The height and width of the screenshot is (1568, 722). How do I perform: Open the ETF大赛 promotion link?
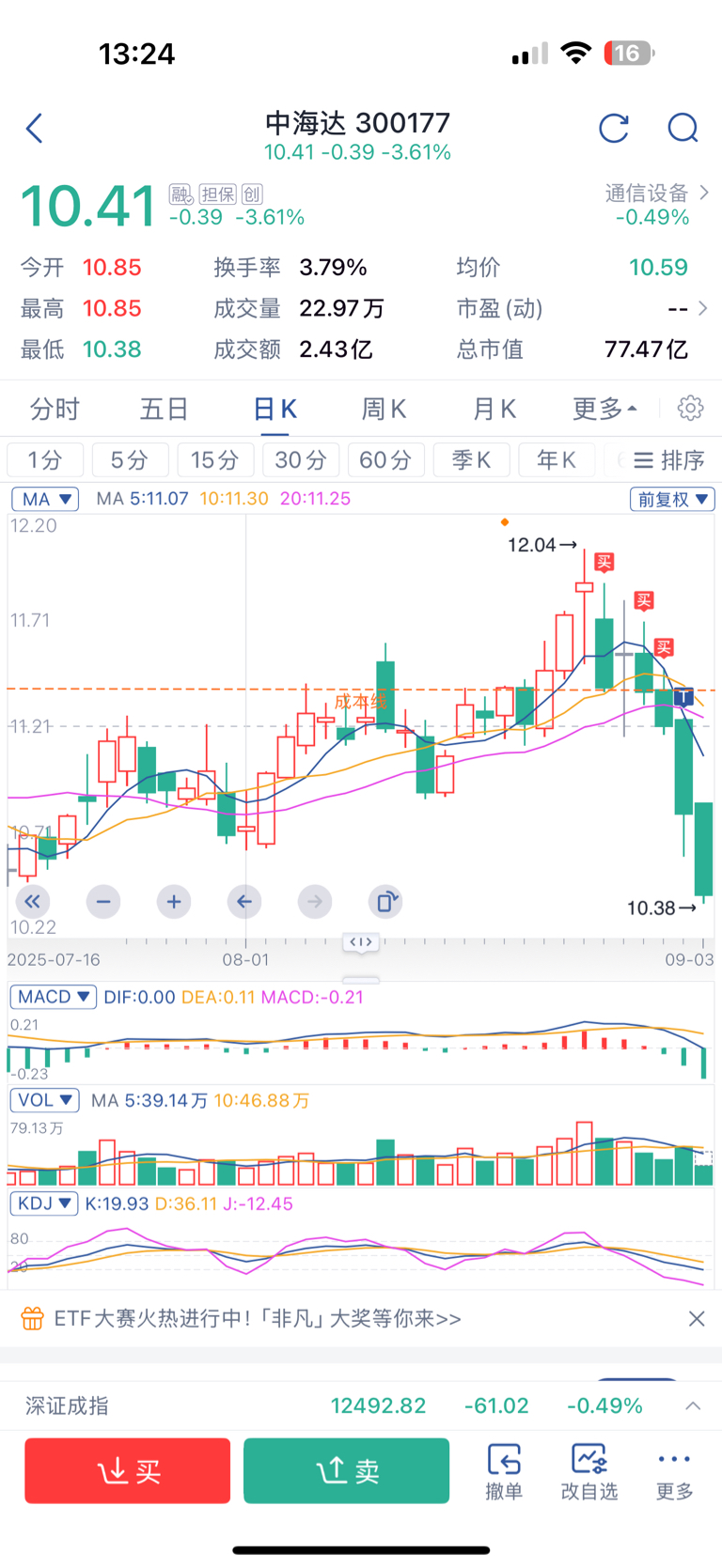click(x=258, y=1318)
